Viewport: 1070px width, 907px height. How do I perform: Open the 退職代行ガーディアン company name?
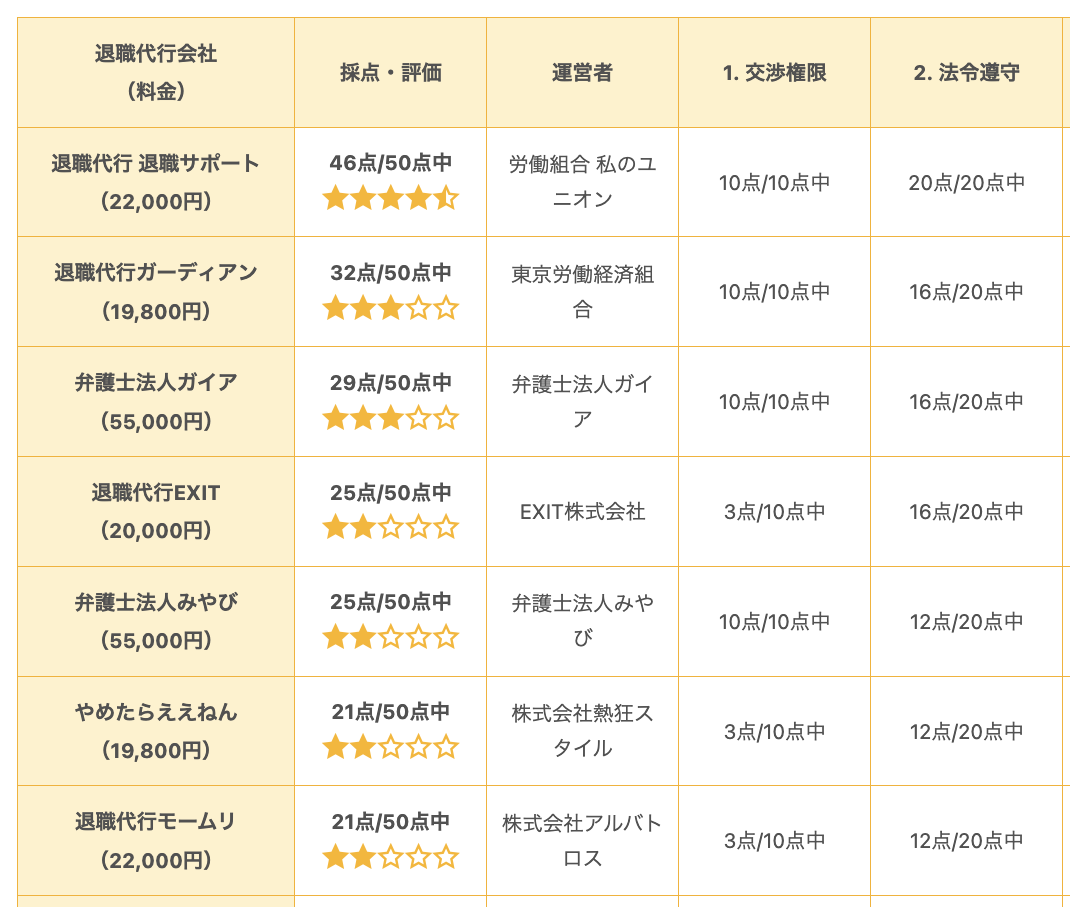pyautogui.click(x=156, y=272)
